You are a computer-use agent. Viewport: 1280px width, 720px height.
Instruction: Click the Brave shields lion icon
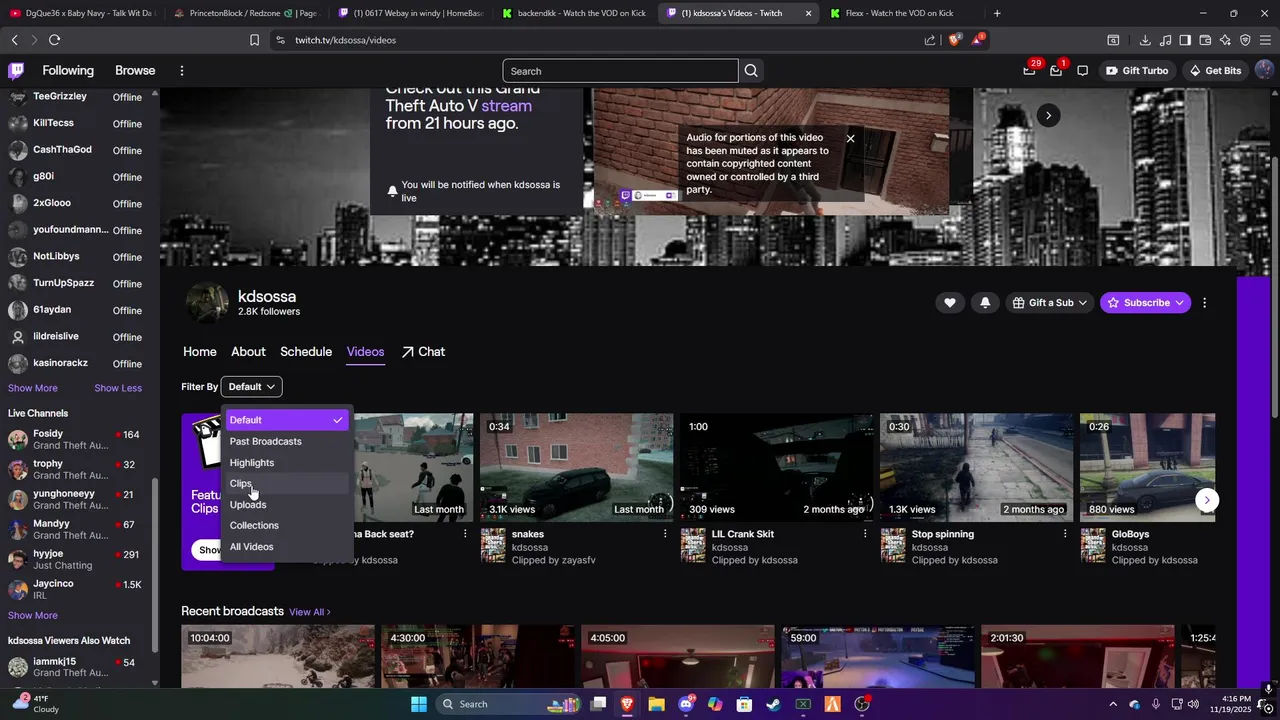[954, 40]
